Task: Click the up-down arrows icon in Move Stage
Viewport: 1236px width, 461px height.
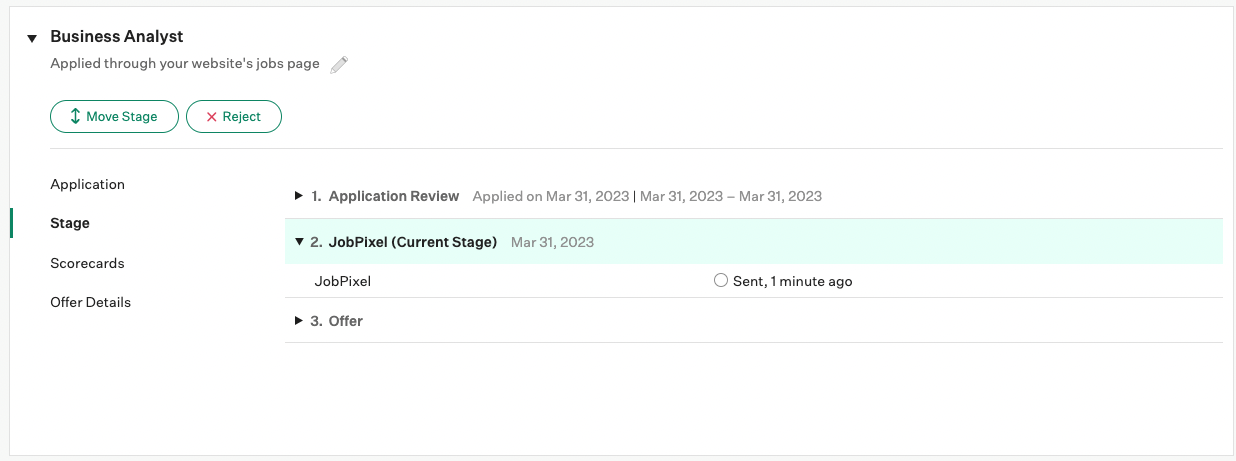Action: (x=75, y=116)
